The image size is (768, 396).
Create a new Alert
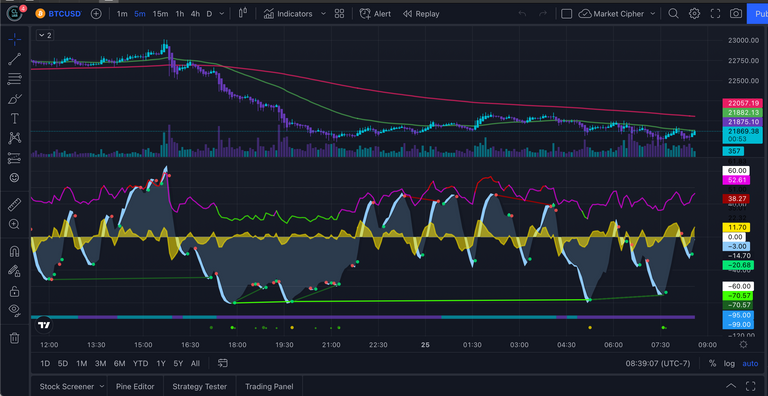(x=375, y=14)
